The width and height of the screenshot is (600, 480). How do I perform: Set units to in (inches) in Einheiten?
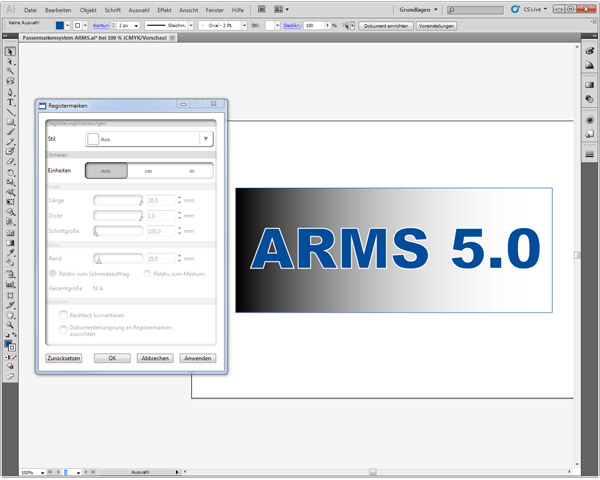coord(192,171)
